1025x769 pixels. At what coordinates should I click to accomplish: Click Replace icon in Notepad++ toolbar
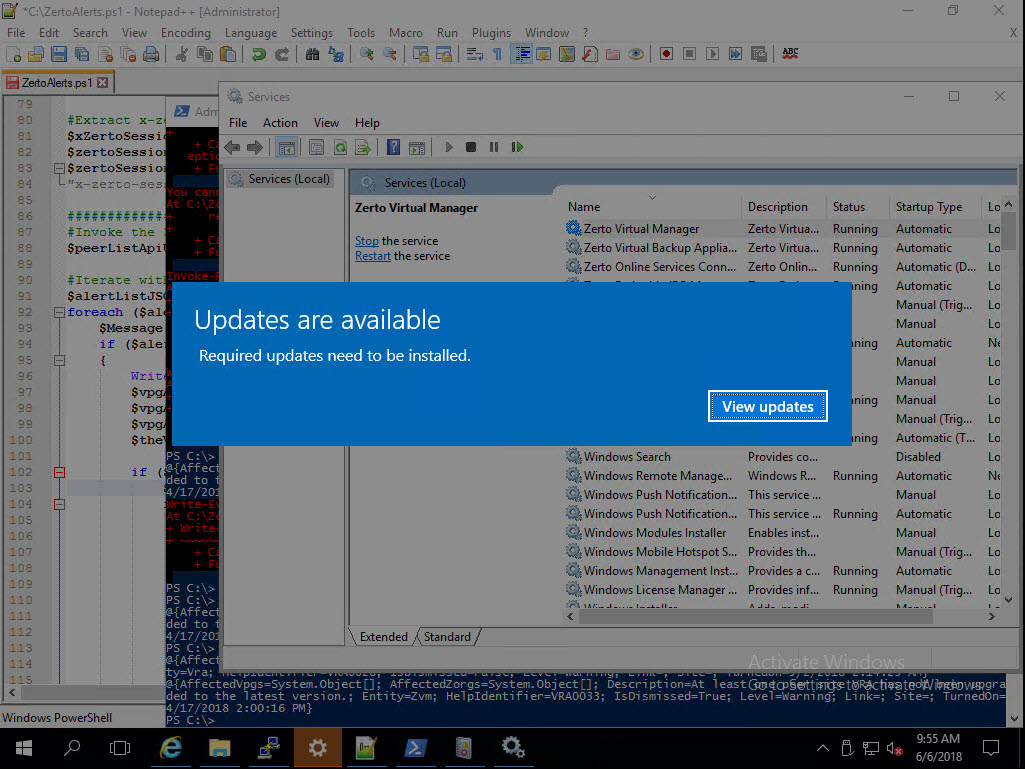336,54
